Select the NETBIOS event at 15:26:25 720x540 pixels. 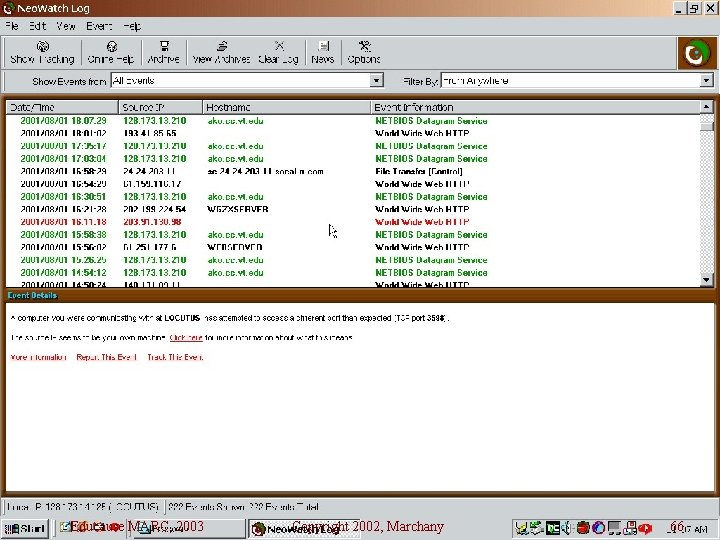tap(353, 260)
